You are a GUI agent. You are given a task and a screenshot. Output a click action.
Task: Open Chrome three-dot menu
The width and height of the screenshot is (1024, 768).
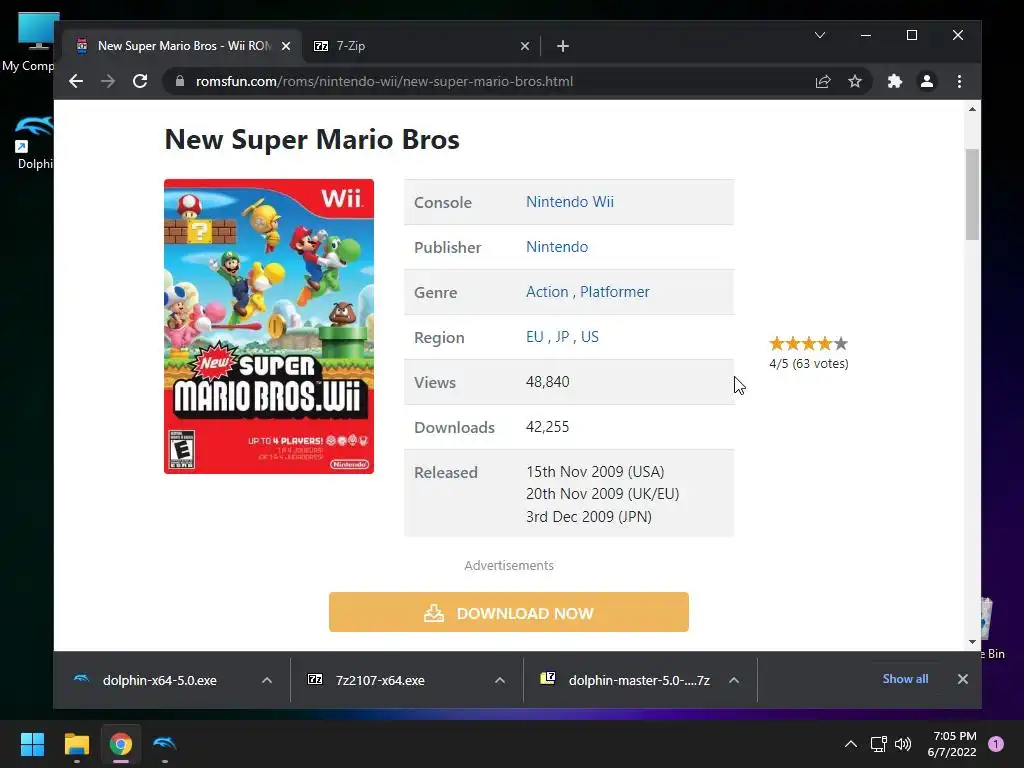coord(959,82)
